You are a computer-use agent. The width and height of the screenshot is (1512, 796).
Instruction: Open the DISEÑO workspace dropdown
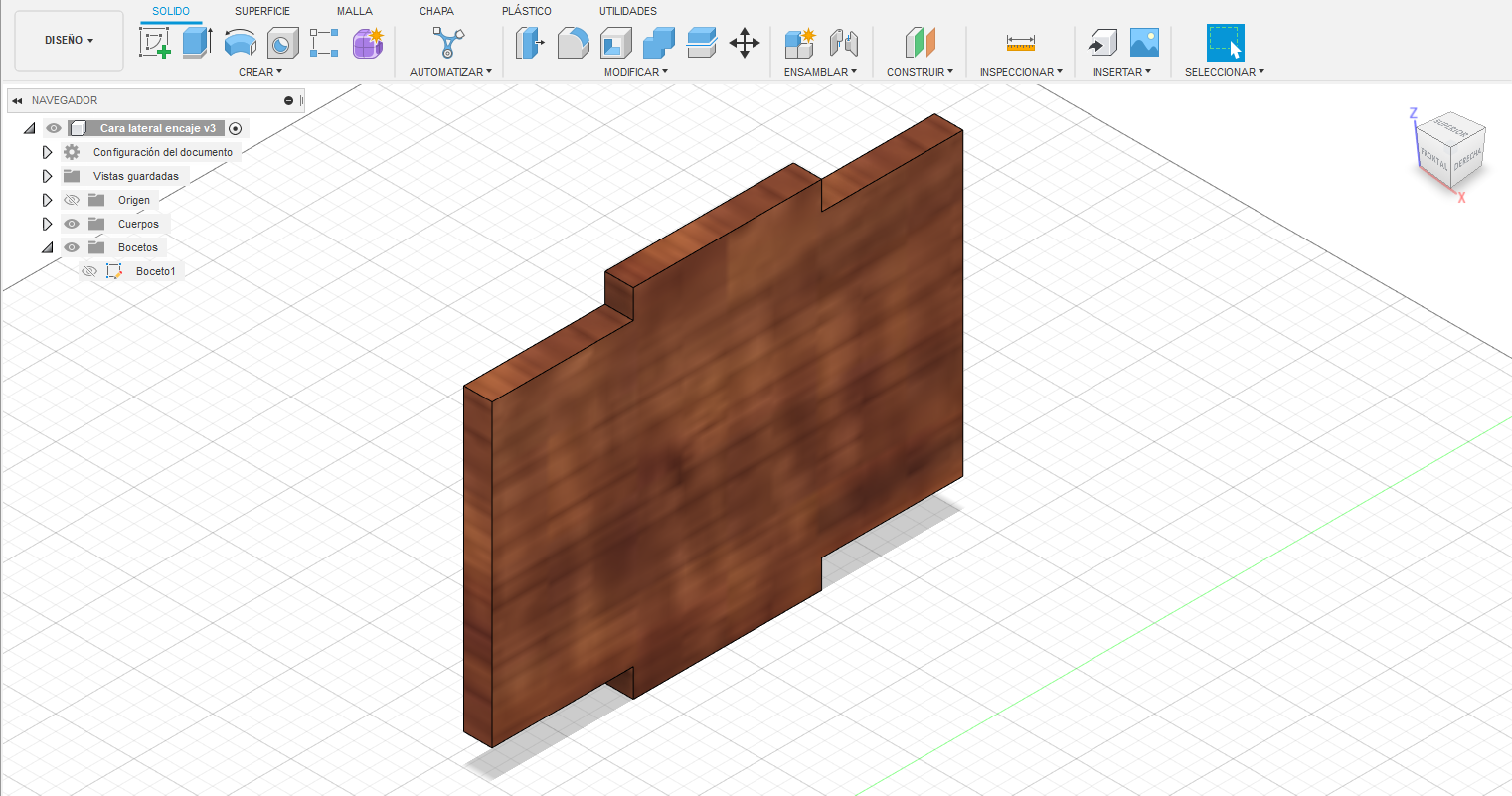[70, 41]
